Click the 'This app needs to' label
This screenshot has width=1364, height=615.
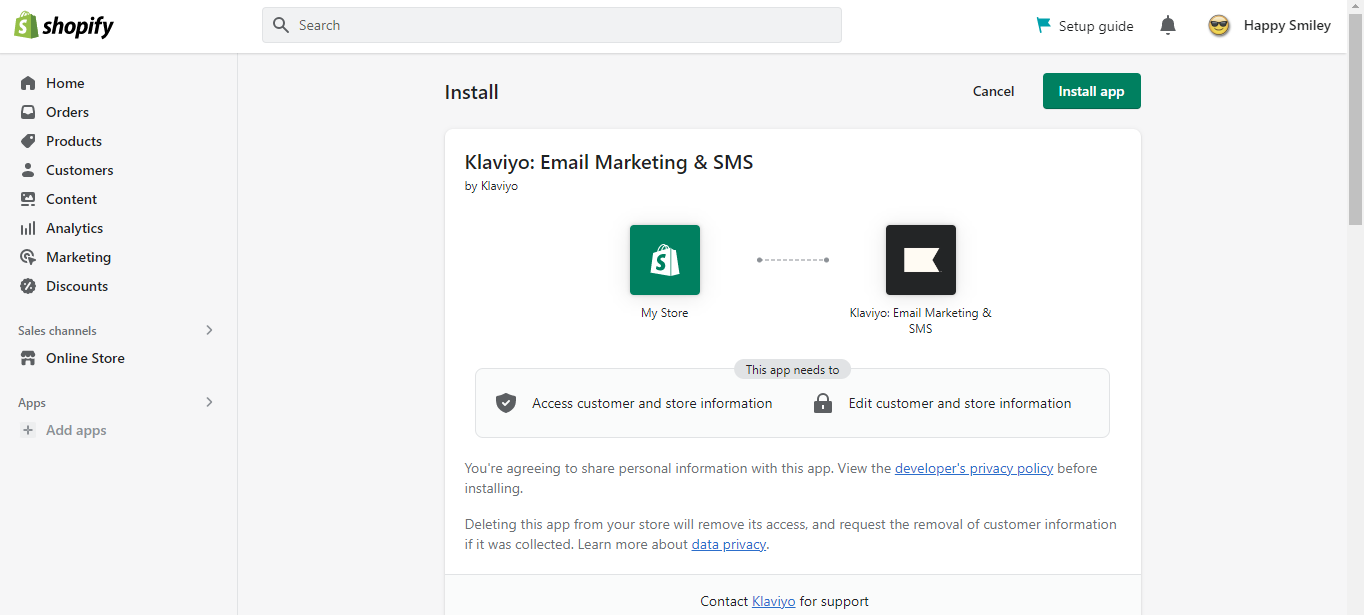pyautogui.click(x=793, y=369)
